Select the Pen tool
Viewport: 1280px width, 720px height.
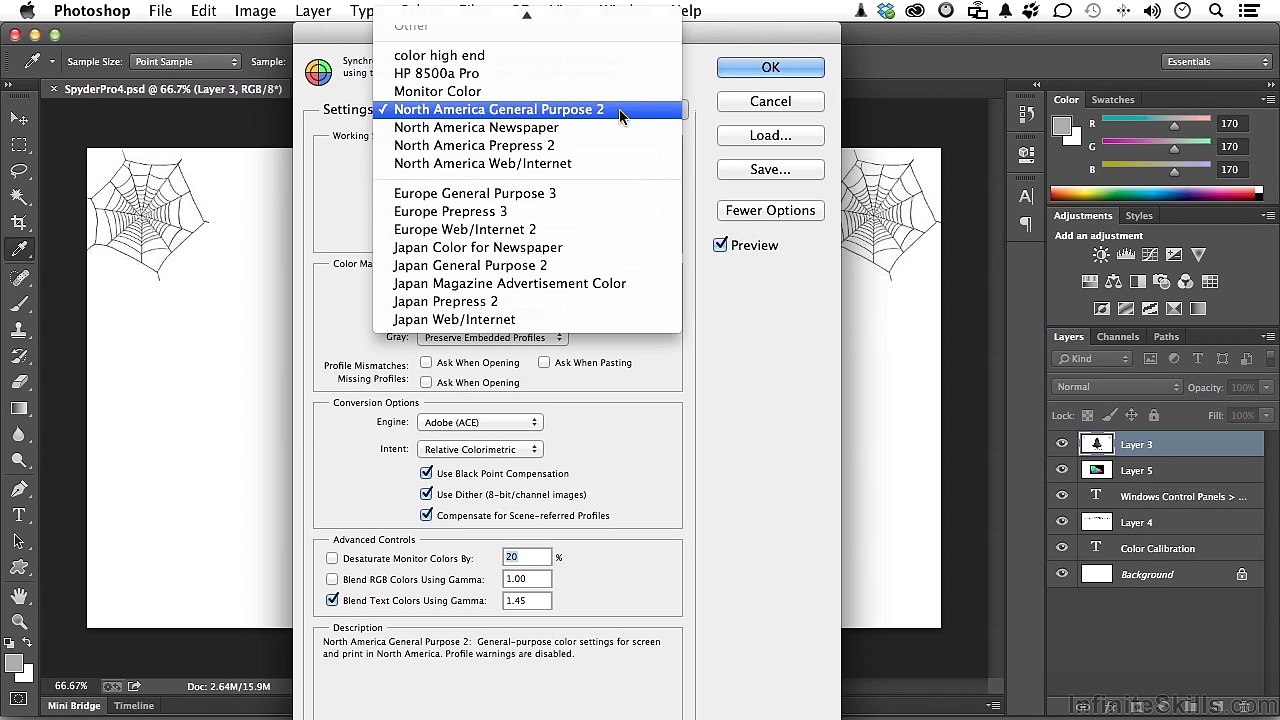19,489
